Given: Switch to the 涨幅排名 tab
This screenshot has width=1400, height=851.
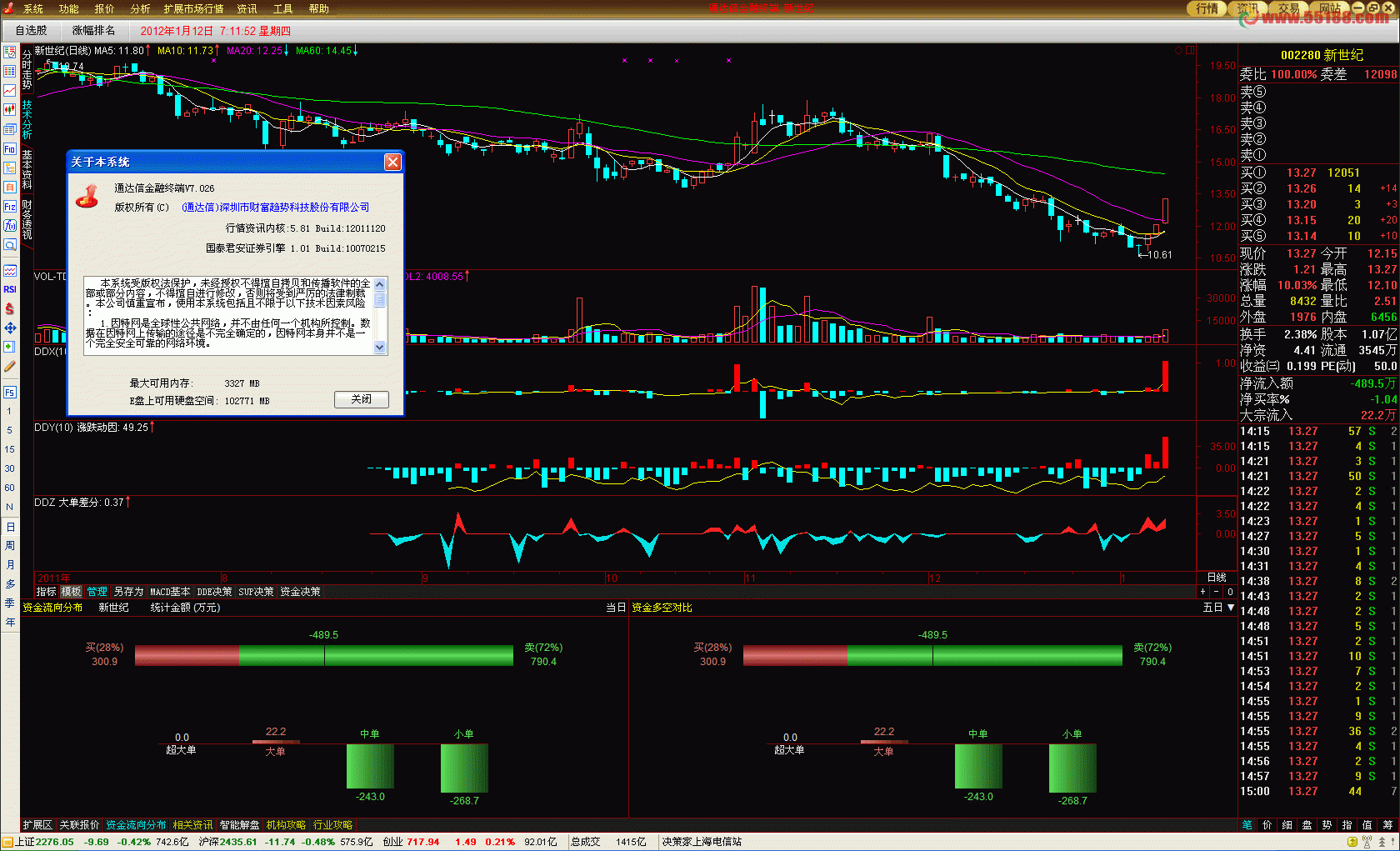Looking at the screenshot, I should 93,30.
